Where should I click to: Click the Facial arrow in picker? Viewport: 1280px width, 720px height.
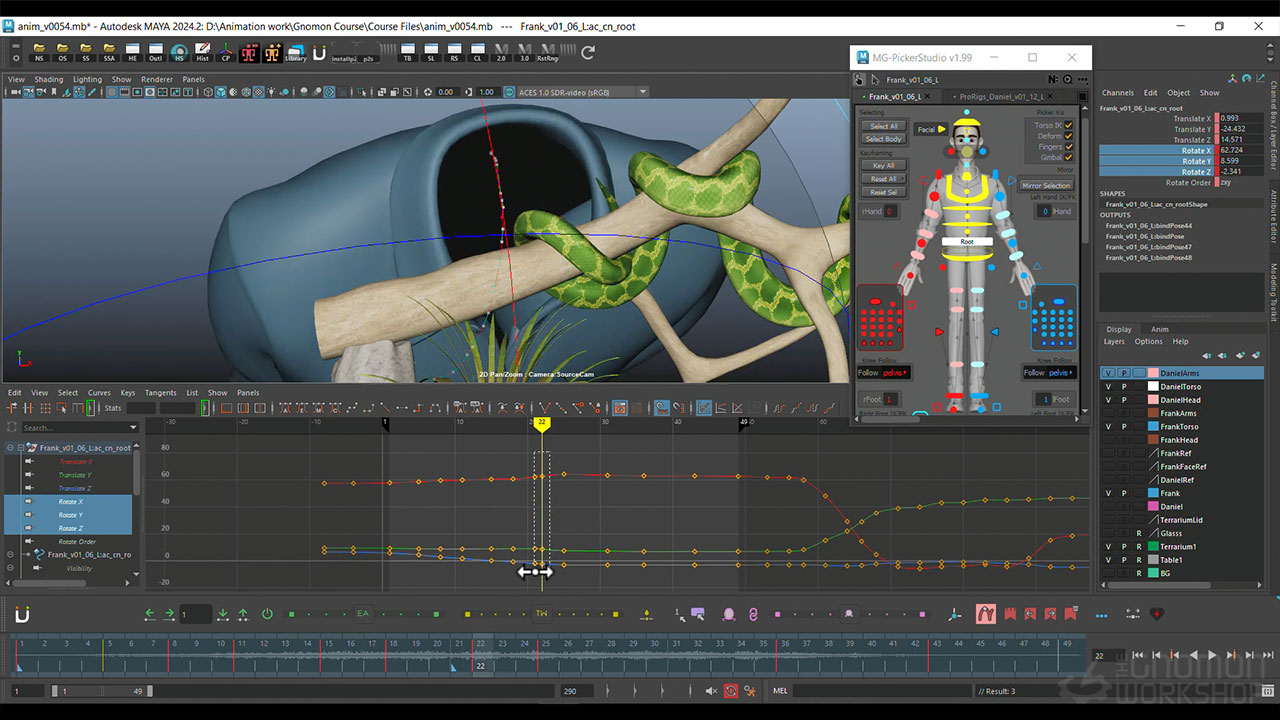[942, 129]
